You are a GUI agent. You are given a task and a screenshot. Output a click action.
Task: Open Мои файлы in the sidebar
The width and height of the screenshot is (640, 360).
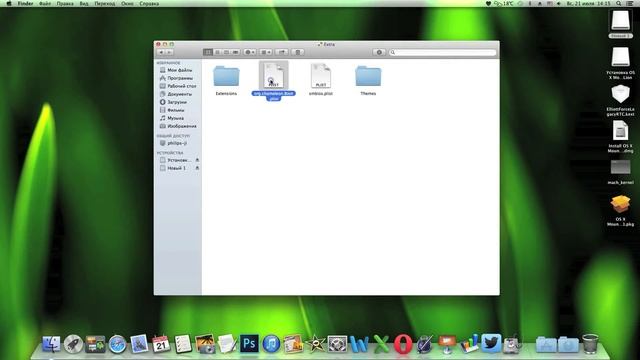click(x=176, y=70)
